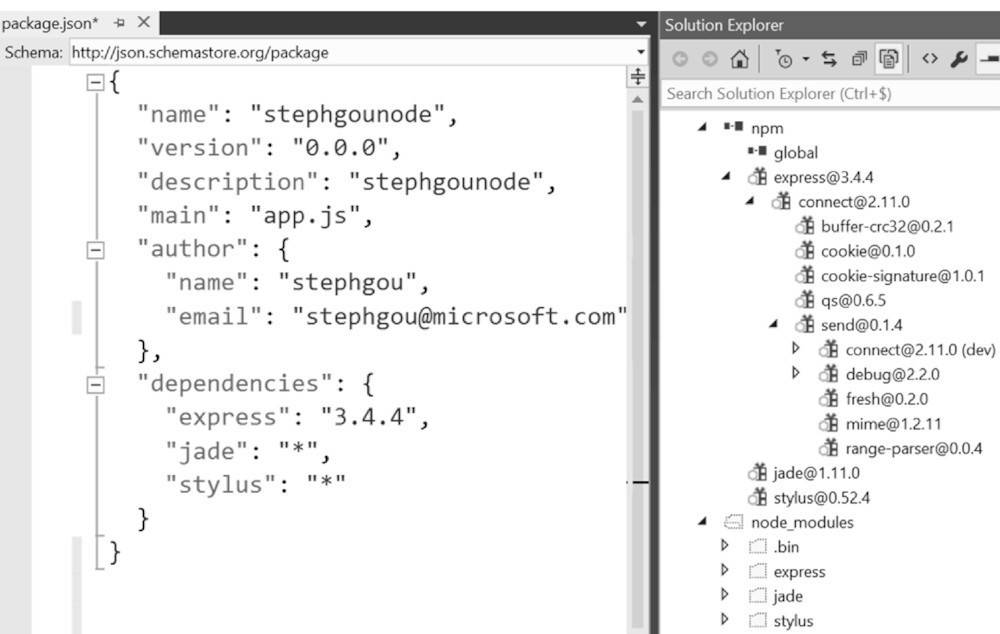This screenshot has height=634, width=1000.
Task: Click the Home icon in Solution Explorer
Action: [x=739, y=60]
